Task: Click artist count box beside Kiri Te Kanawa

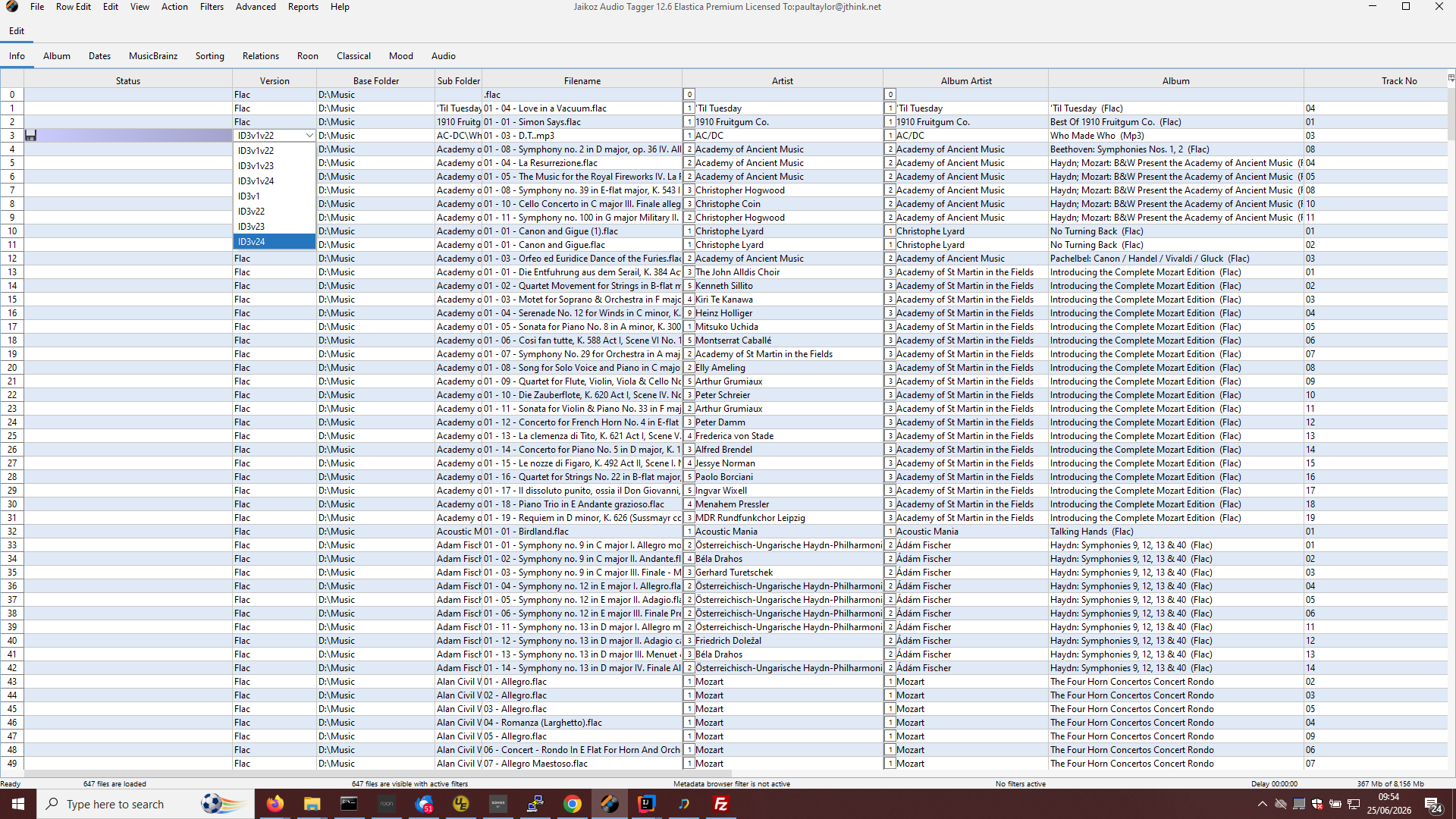Action: pos(689,300)
